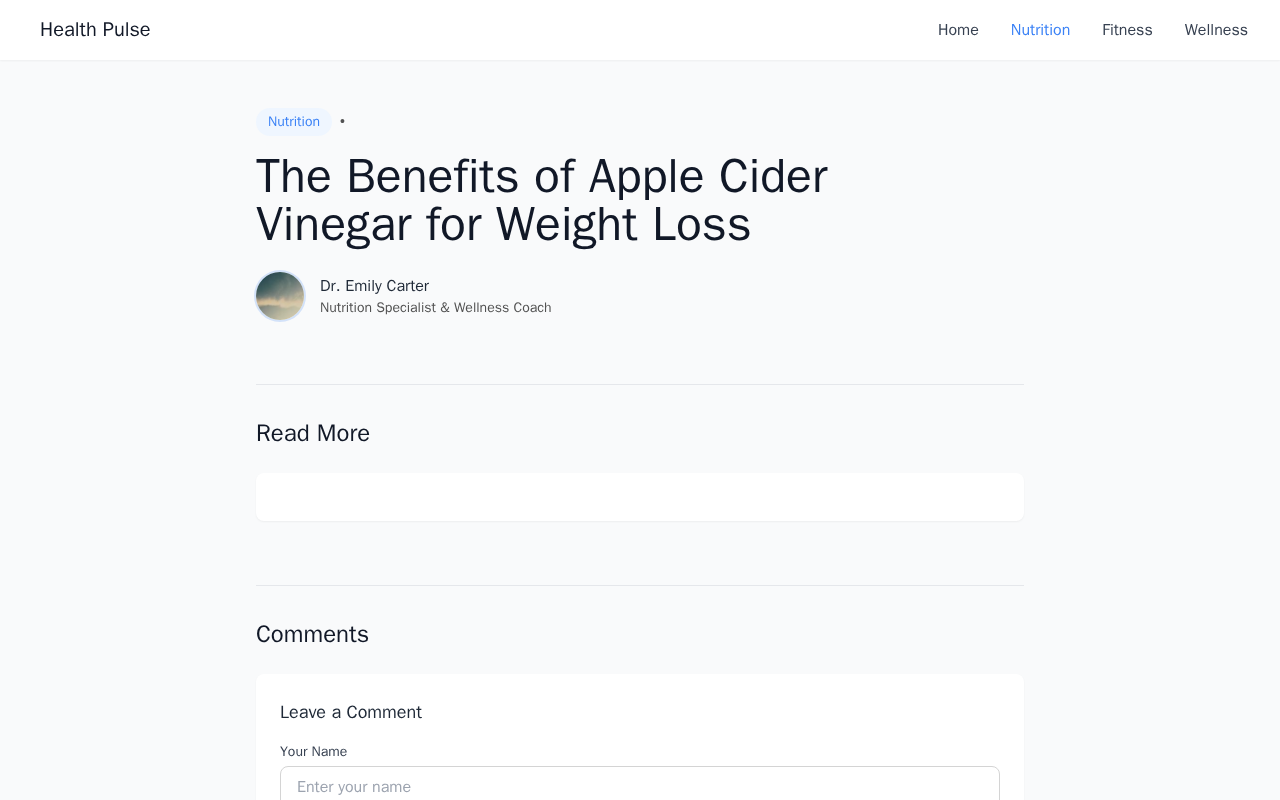Click the empty card under Read More
This screenshot has height=800, width=1280.
coord(640,497)
